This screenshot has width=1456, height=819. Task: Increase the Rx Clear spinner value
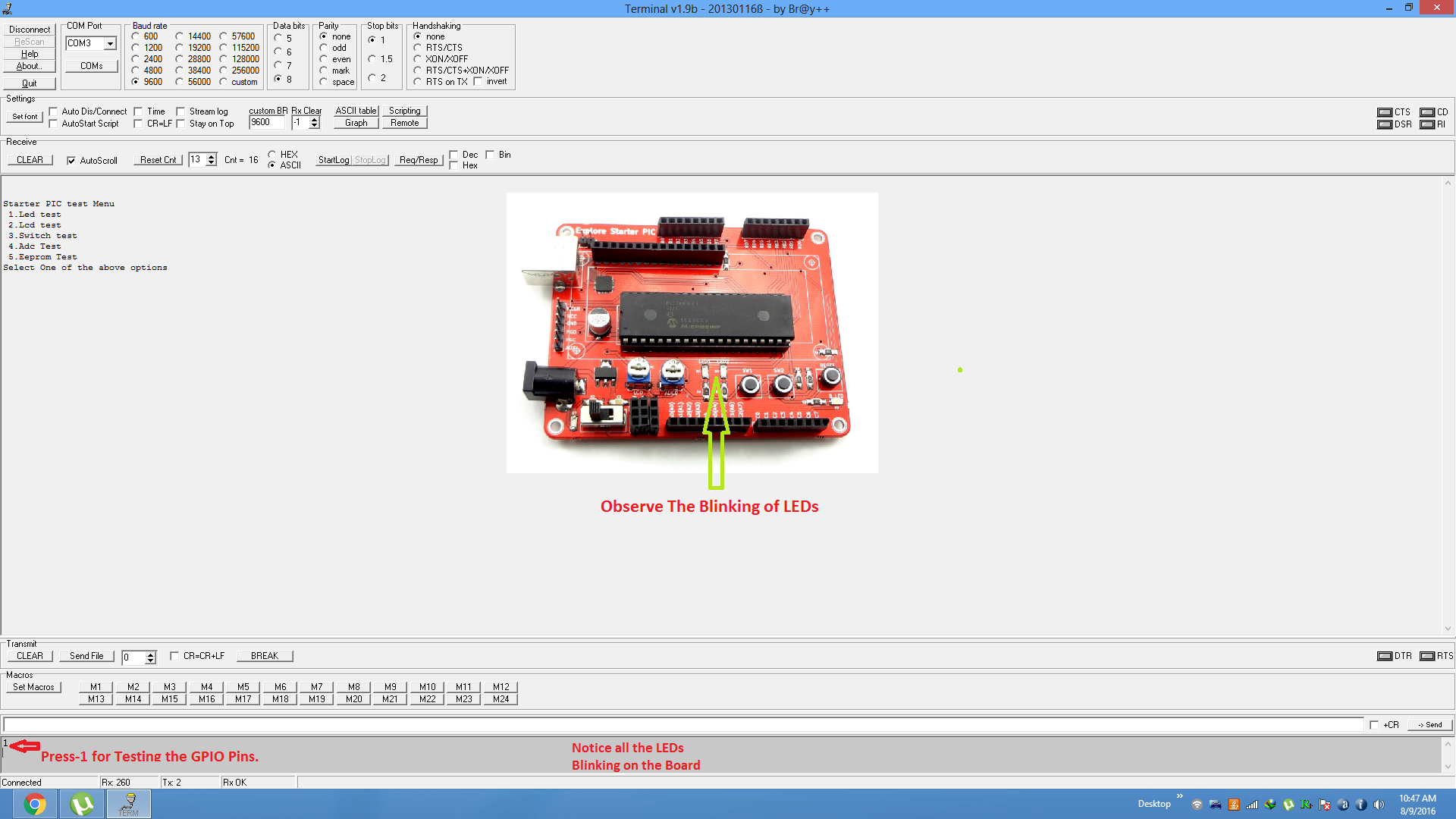pyautogui.click(x=315, y=119)
